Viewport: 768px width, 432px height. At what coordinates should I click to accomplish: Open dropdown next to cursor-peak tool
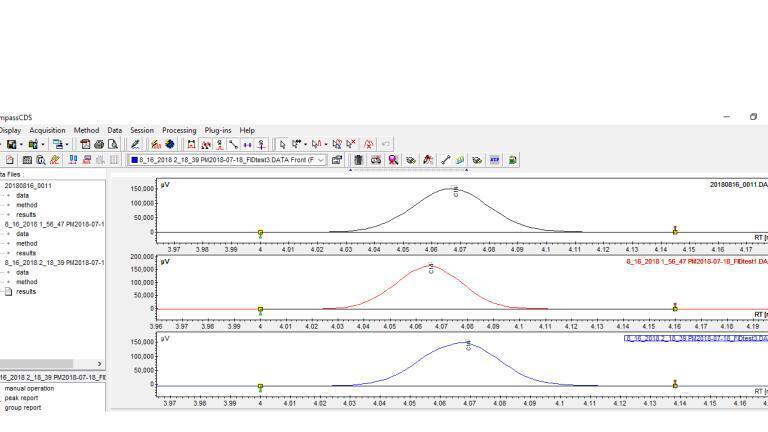coord(326,144)
